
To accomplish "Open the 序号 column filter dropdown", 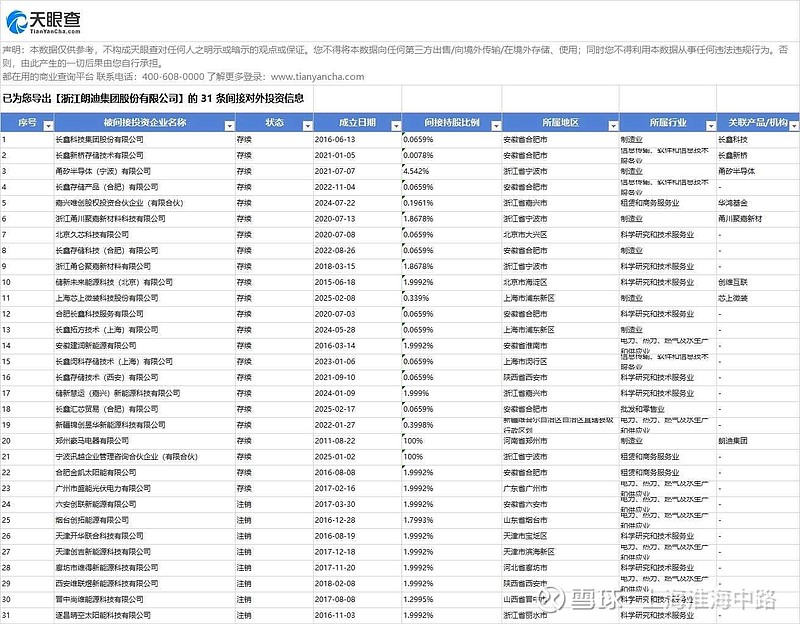I will (48, 126).
